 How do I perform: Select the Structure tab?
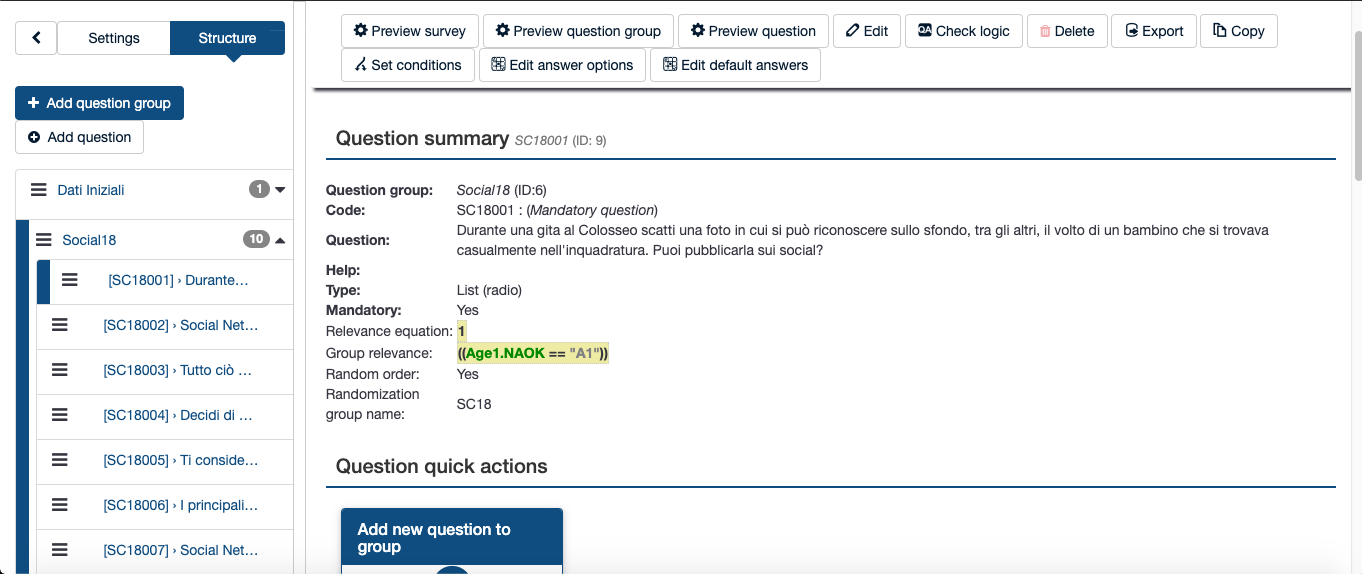coord(227,38)
